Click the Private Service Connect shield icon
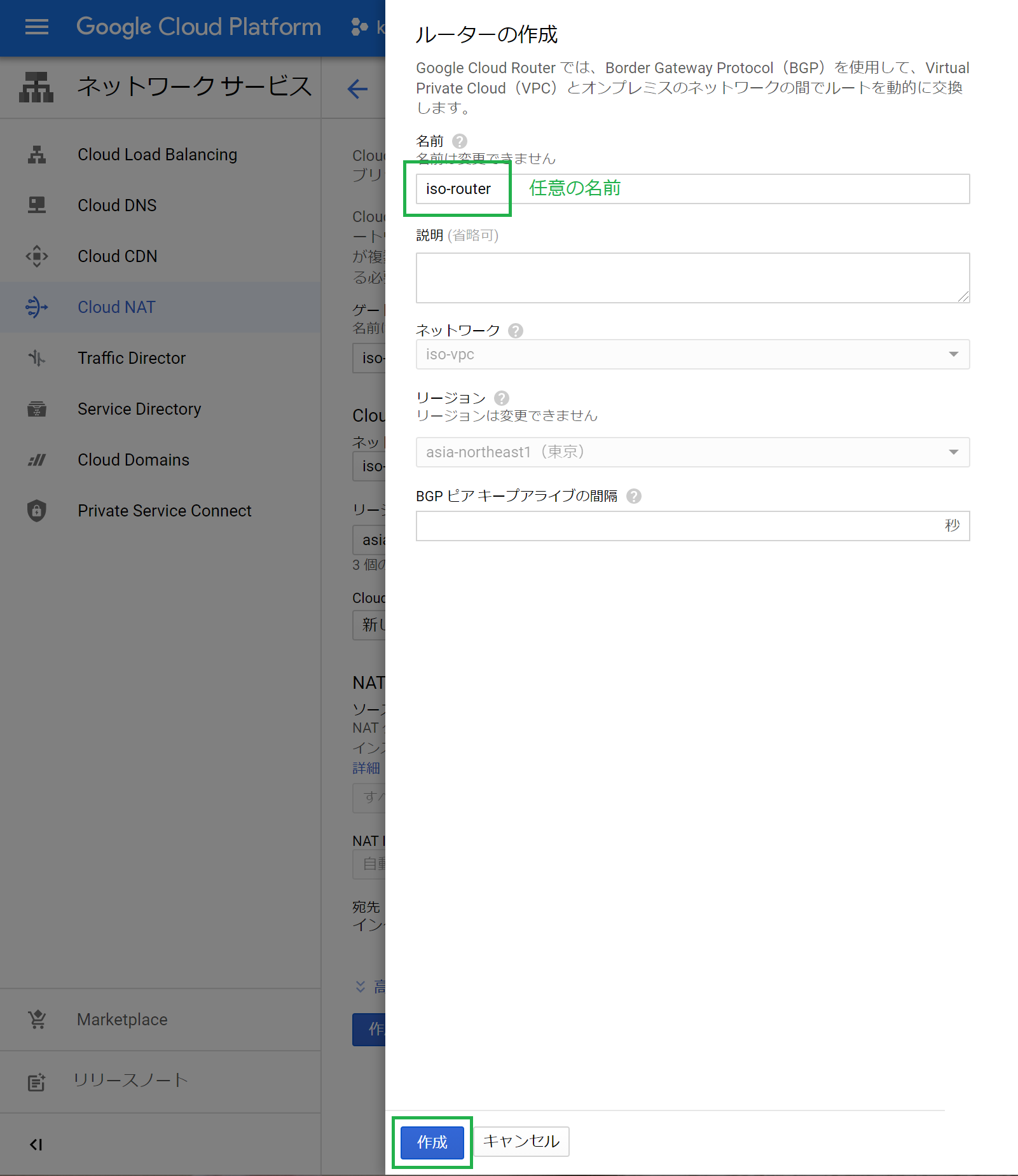The height and width of the screenshot is (1176, 1018). coord(36,510)
